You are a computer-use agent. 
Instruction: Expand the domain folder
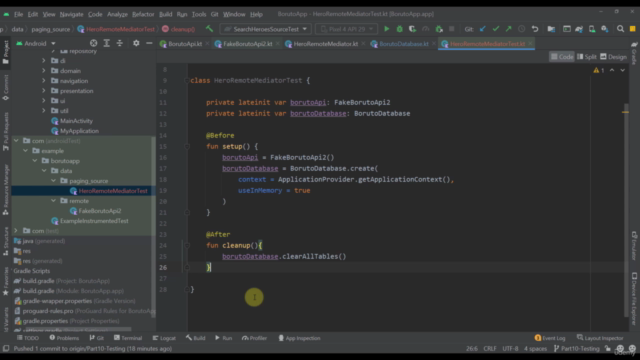tap(44, 71)
